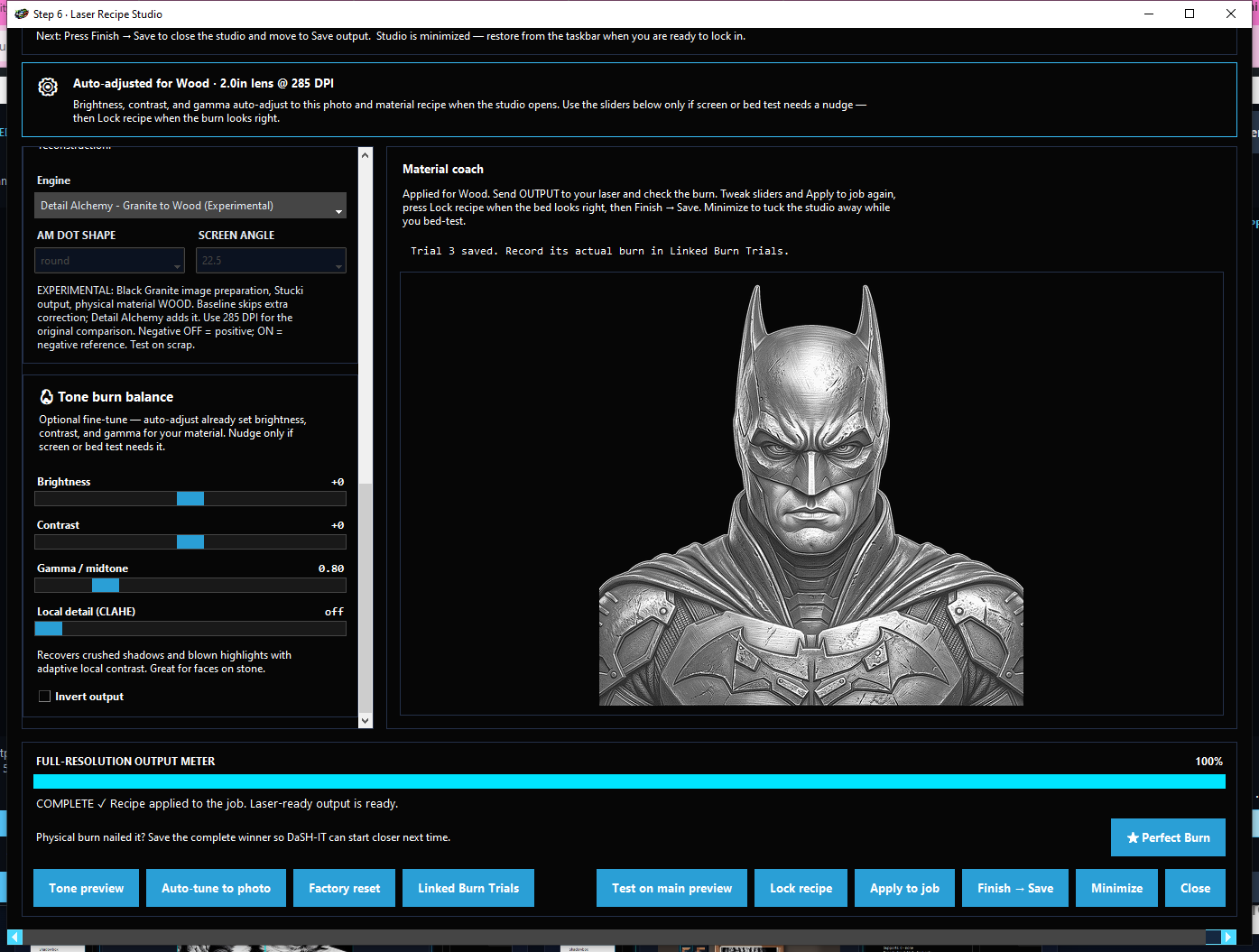Click the Finish → Save button
Screen dimensions: 1259x952
click(1015, 888)
